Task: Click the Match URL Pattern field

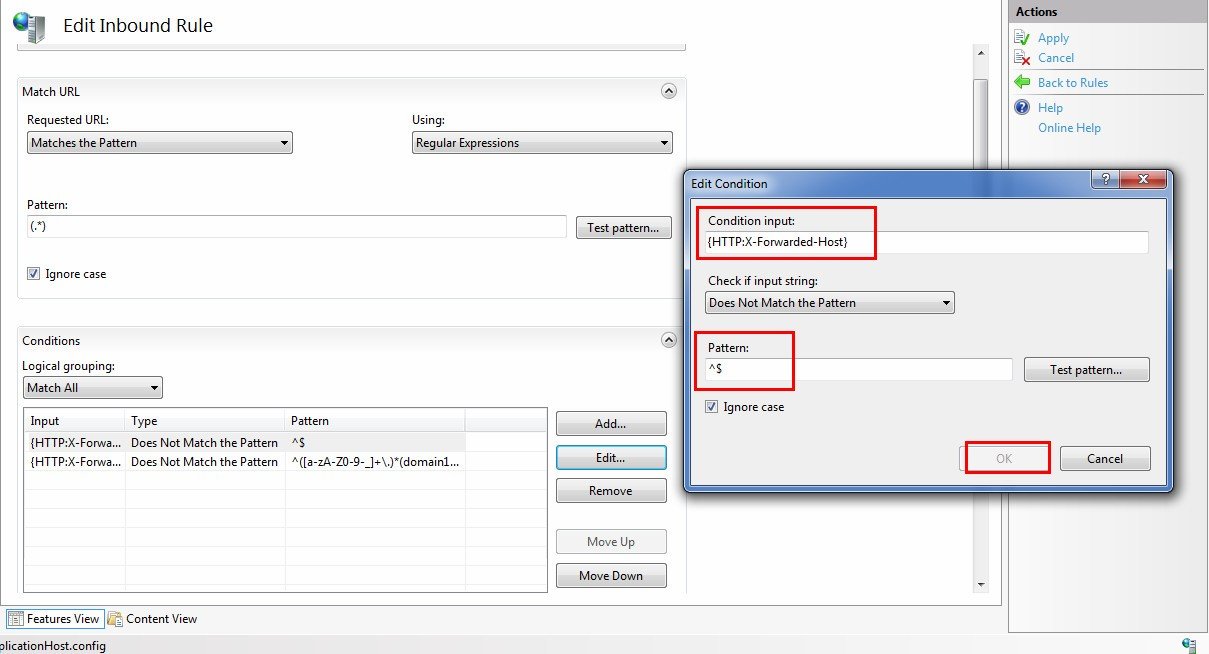Action: [x=297, y=227]
